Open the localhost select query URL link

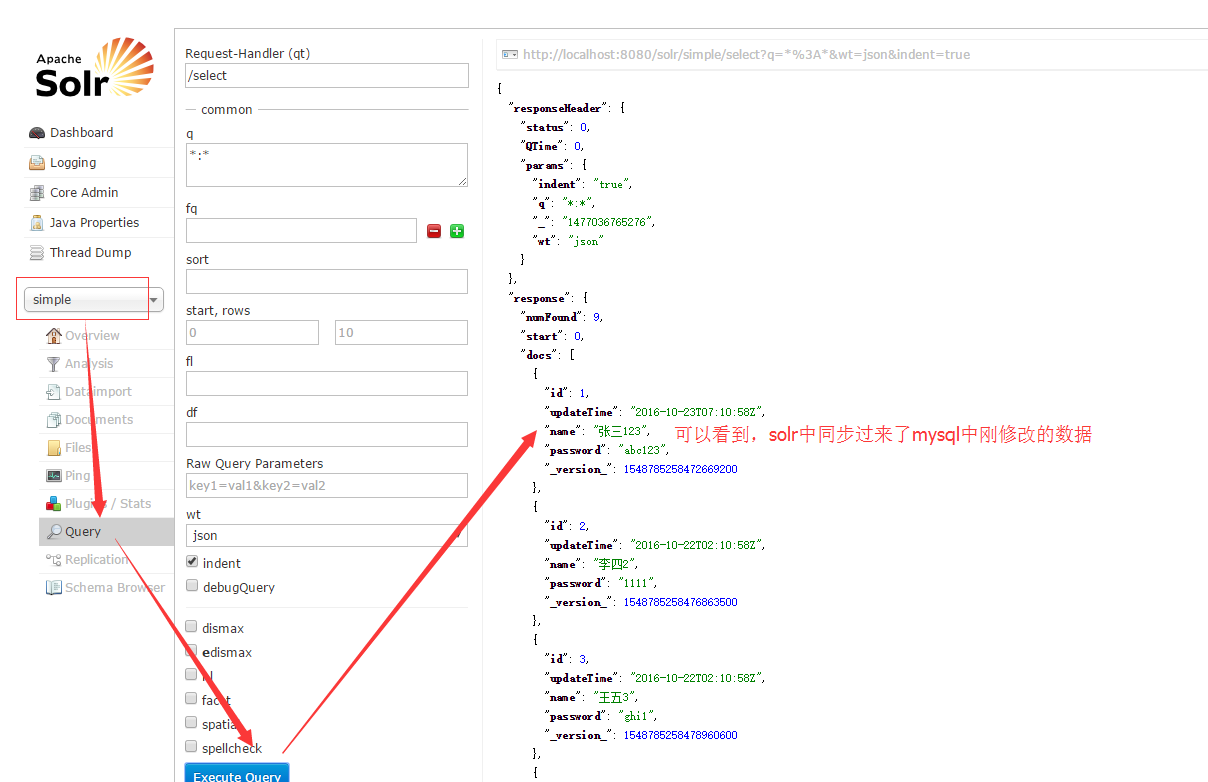[746, 55]
